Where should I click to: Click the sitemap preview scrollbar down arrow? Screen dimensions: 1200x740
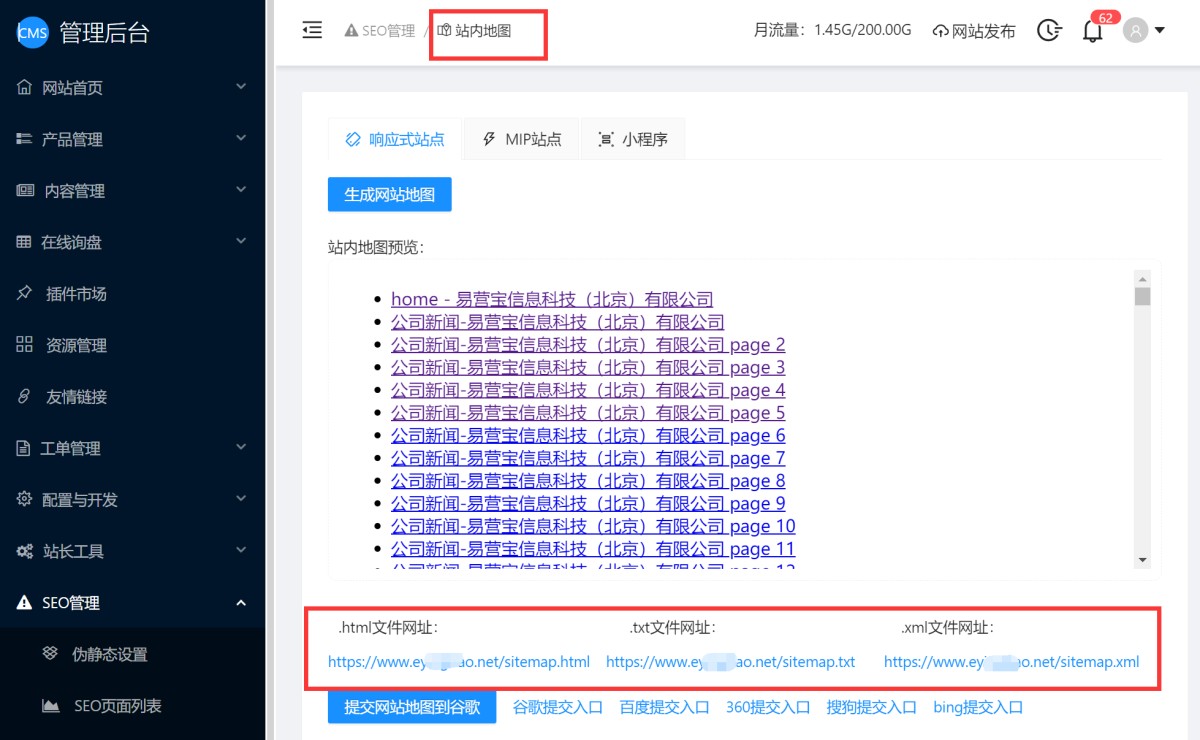[1142, 560]
